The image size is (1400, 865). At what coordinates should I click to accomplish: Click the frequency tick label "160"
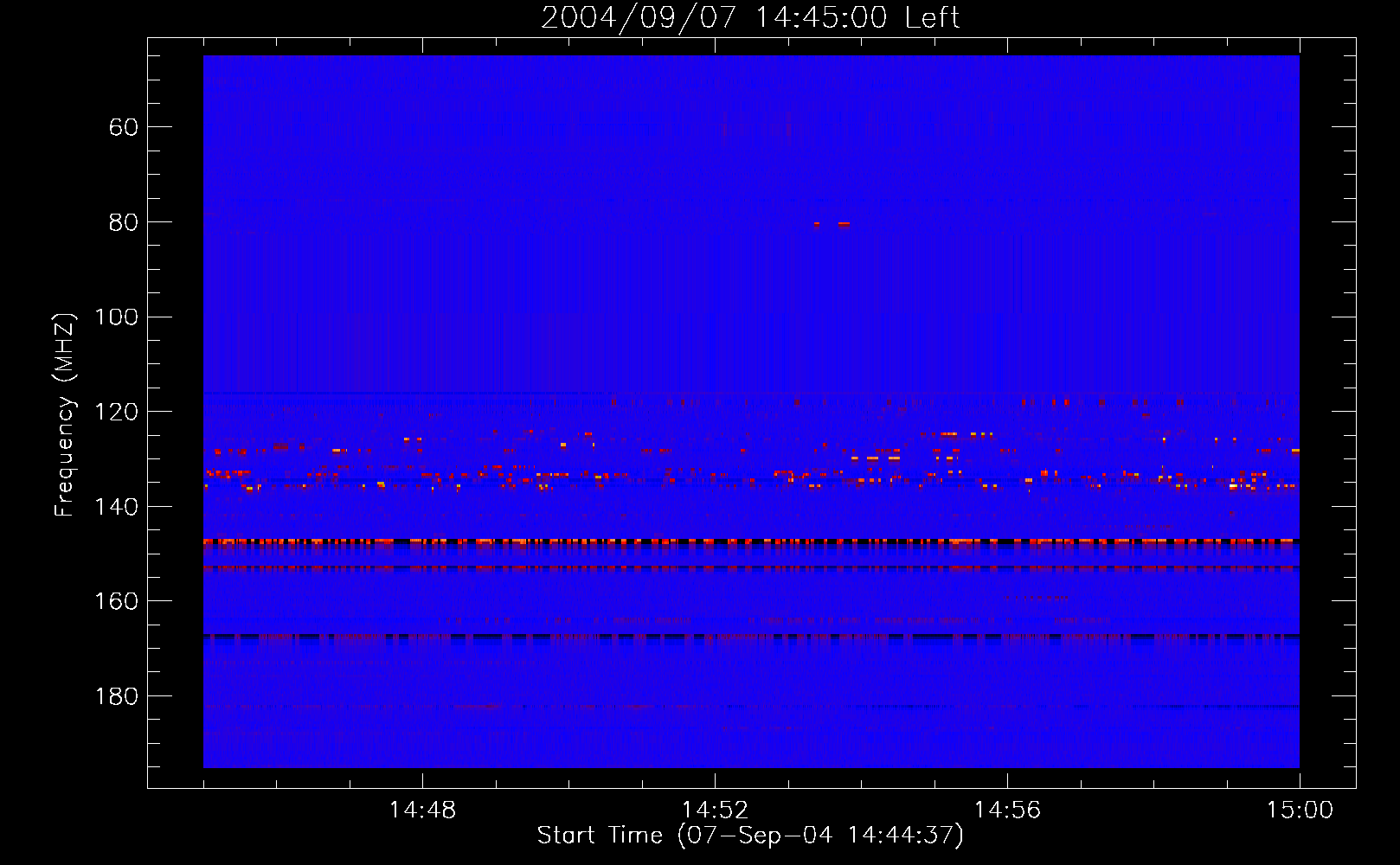[117, 602]
